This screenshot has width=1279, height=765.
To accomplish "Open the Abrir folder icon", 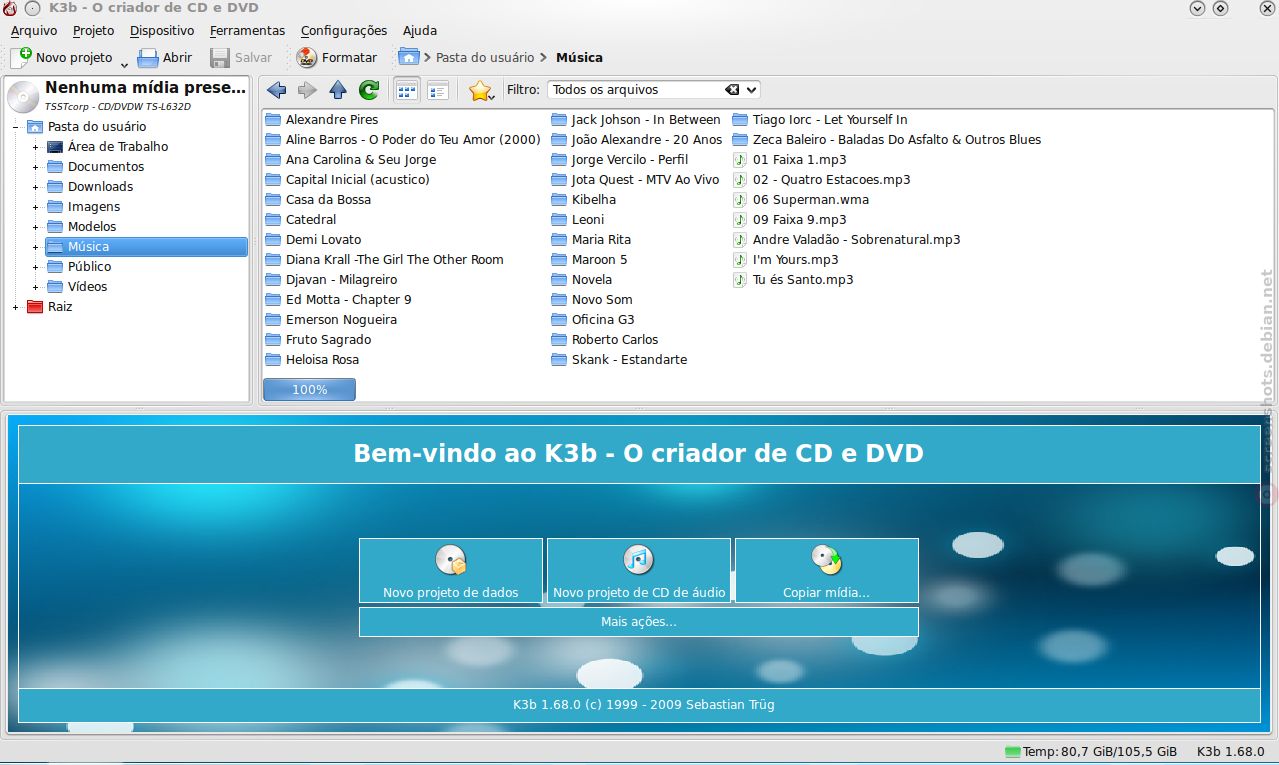I will (x=148, y=57).
